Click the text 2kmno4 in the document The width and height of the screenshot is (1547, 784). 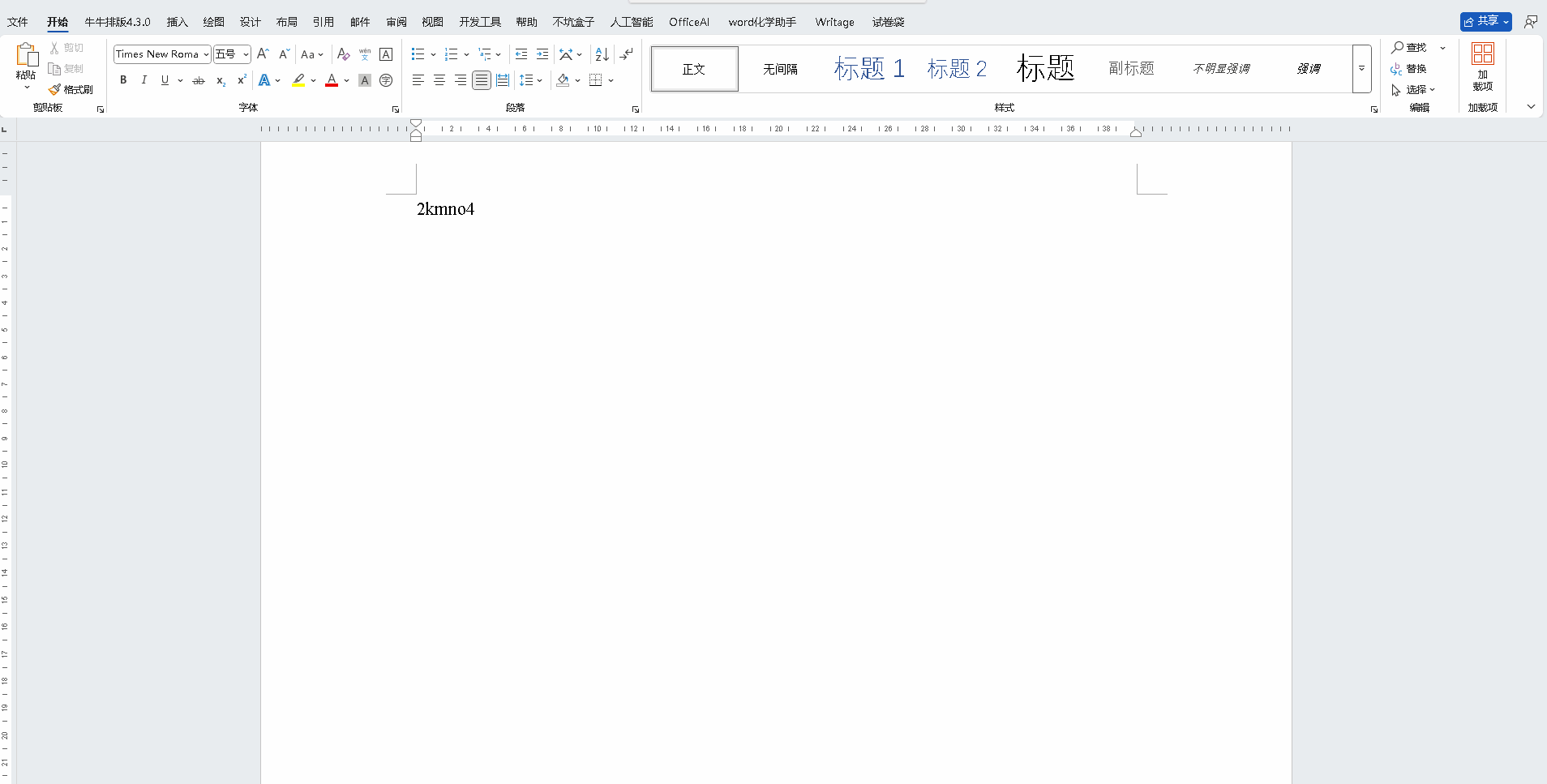coord(445,209)
